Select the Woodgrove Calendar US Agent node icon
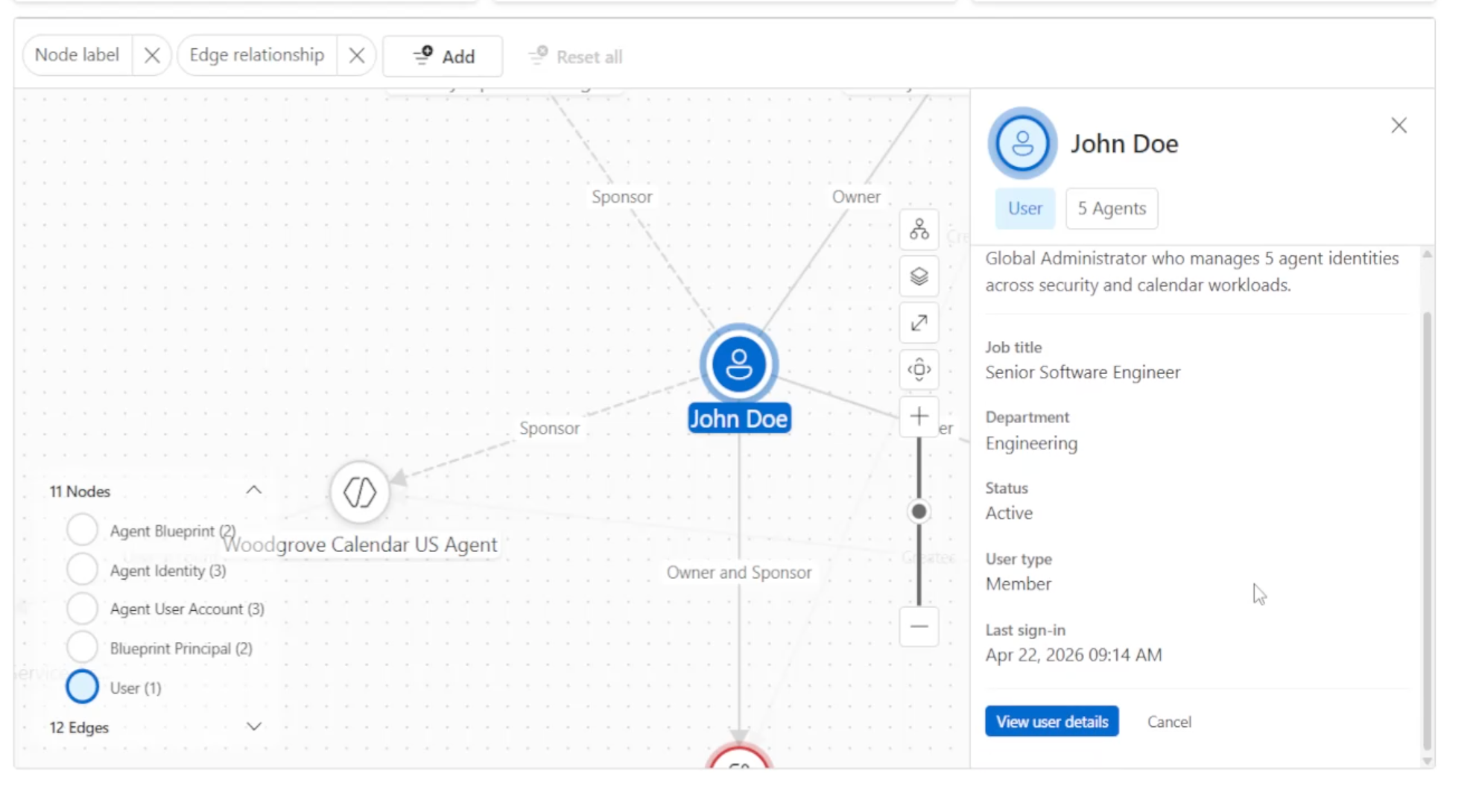Screen dimensions: 1479x812 (x=360, y=492)
